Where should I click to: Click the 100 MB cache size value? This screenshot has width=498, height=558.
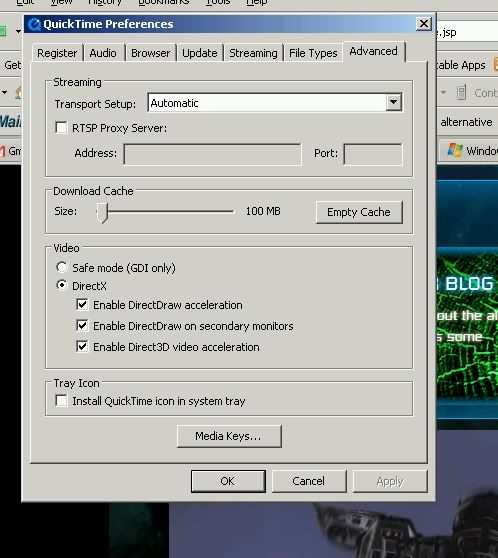263,211
